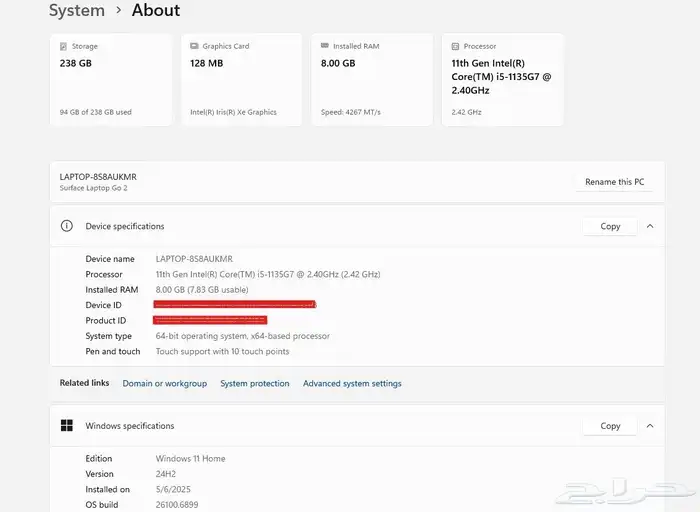Click the Processor chip icon

click(x=455, y=46)
